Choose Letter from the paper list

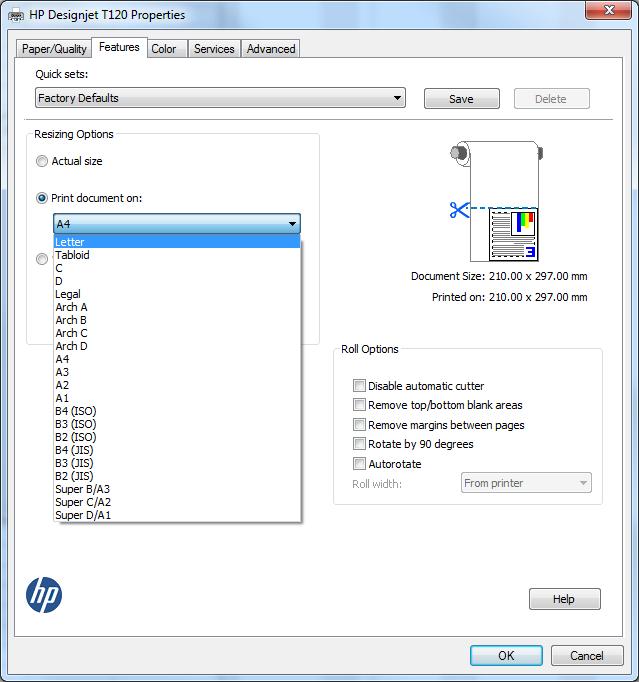click(x=177, y=242)
